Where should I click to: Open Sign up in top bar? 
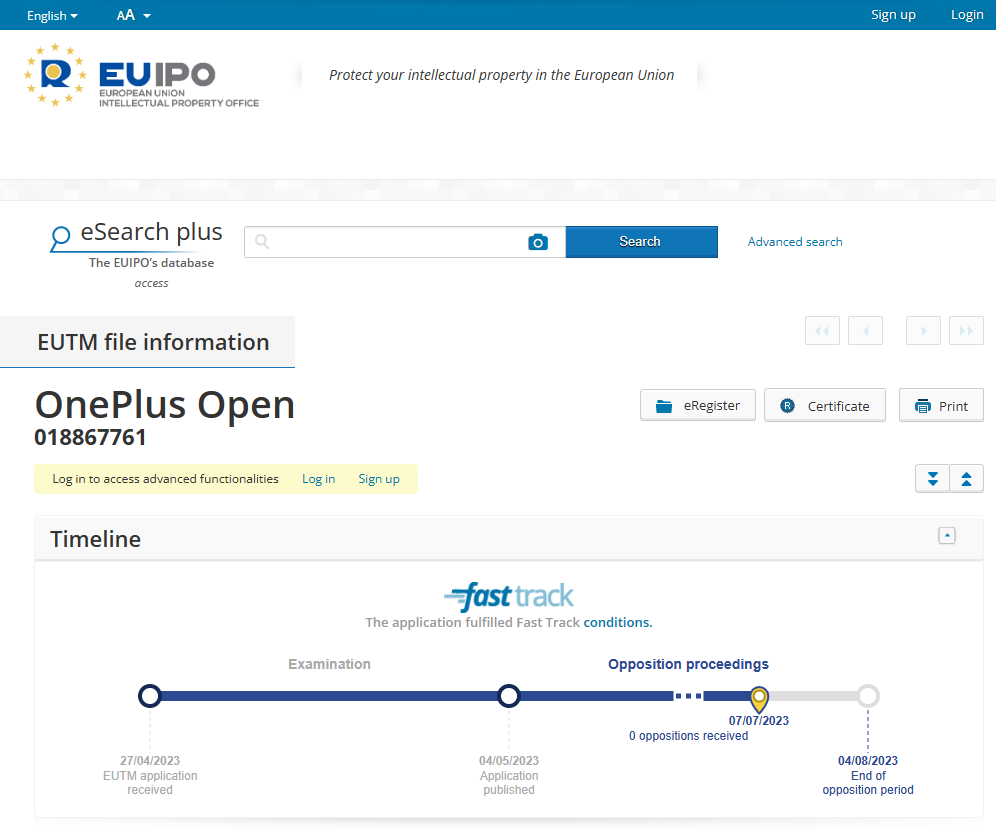point(893,15)
